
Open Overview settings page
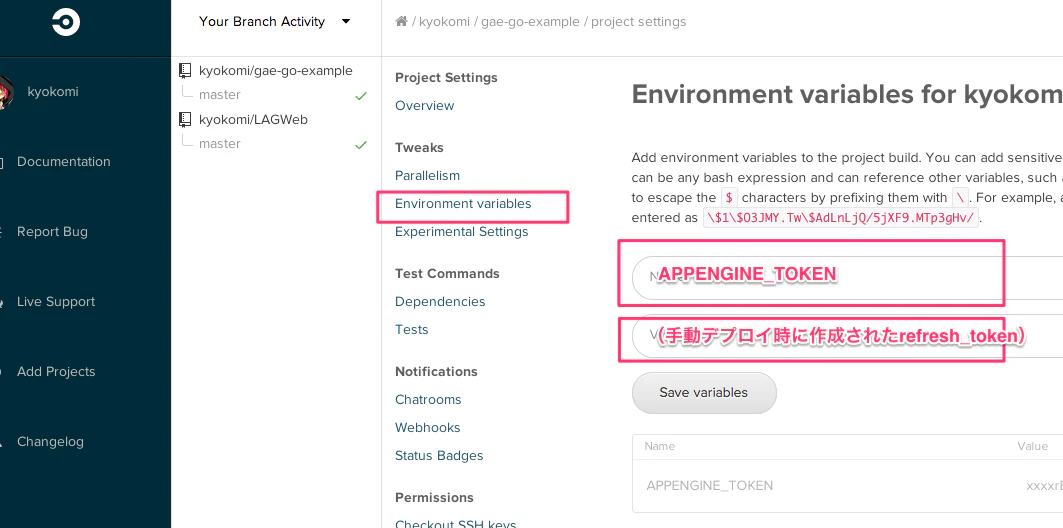coord(424,105)
